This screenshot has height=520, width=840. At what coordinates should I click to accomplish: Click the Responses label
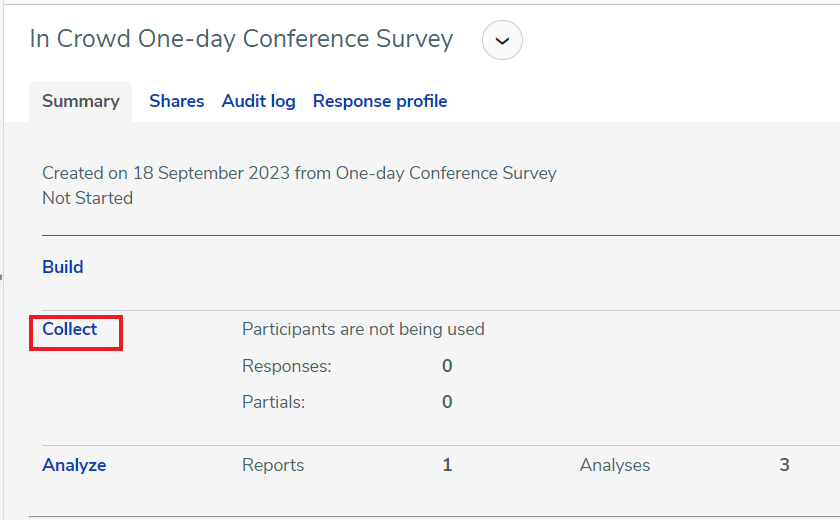[287, 366]
